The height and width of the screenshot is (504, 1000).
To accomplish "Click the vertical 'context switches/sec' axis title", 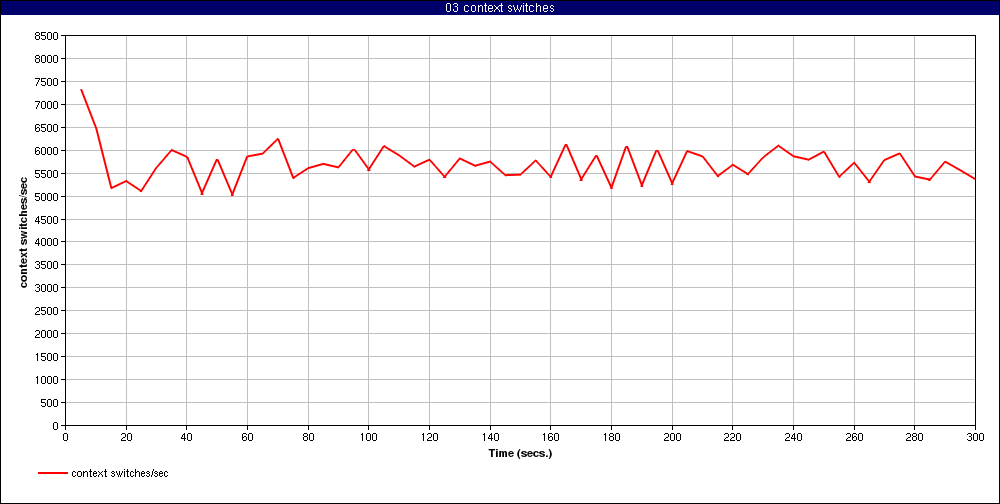I will coord(24,231).
